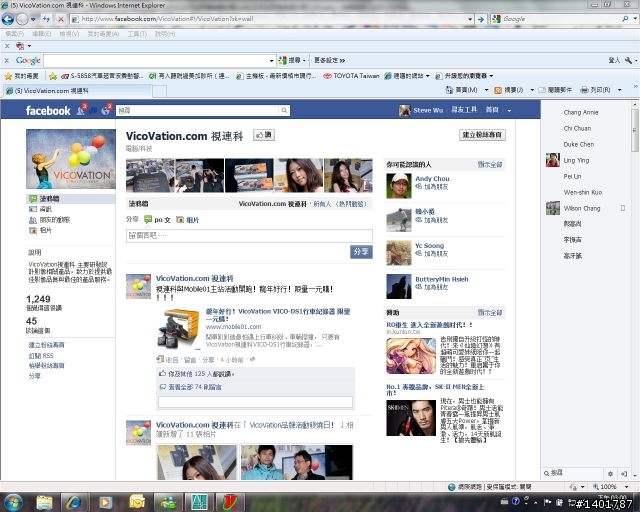640x512 pixels.
Task: Open Windows Start orb
Action: (x=13, y=502)
